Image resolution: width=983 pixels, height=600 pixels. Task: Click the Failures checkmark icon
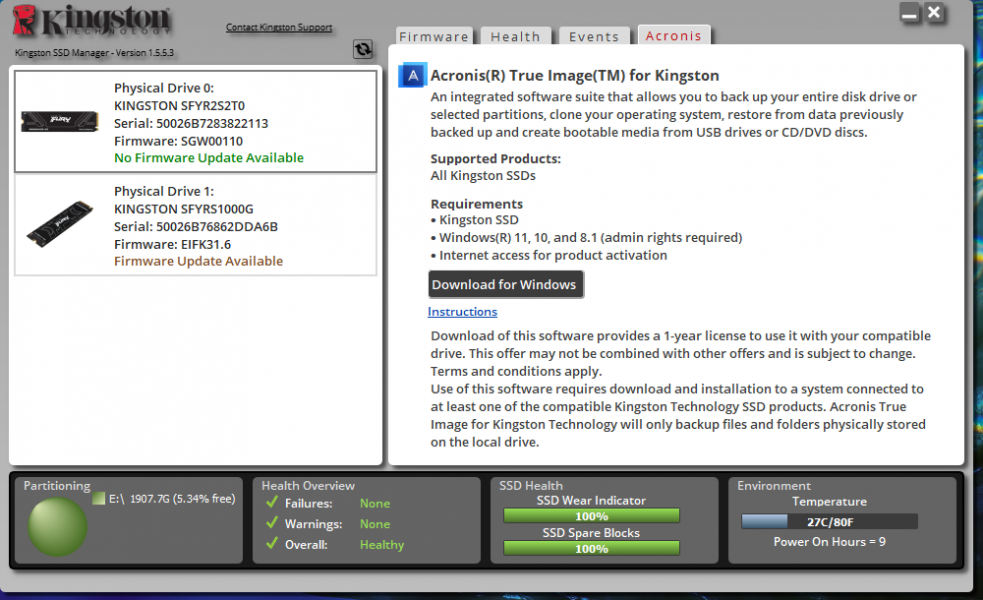click(x=271, y=502)
